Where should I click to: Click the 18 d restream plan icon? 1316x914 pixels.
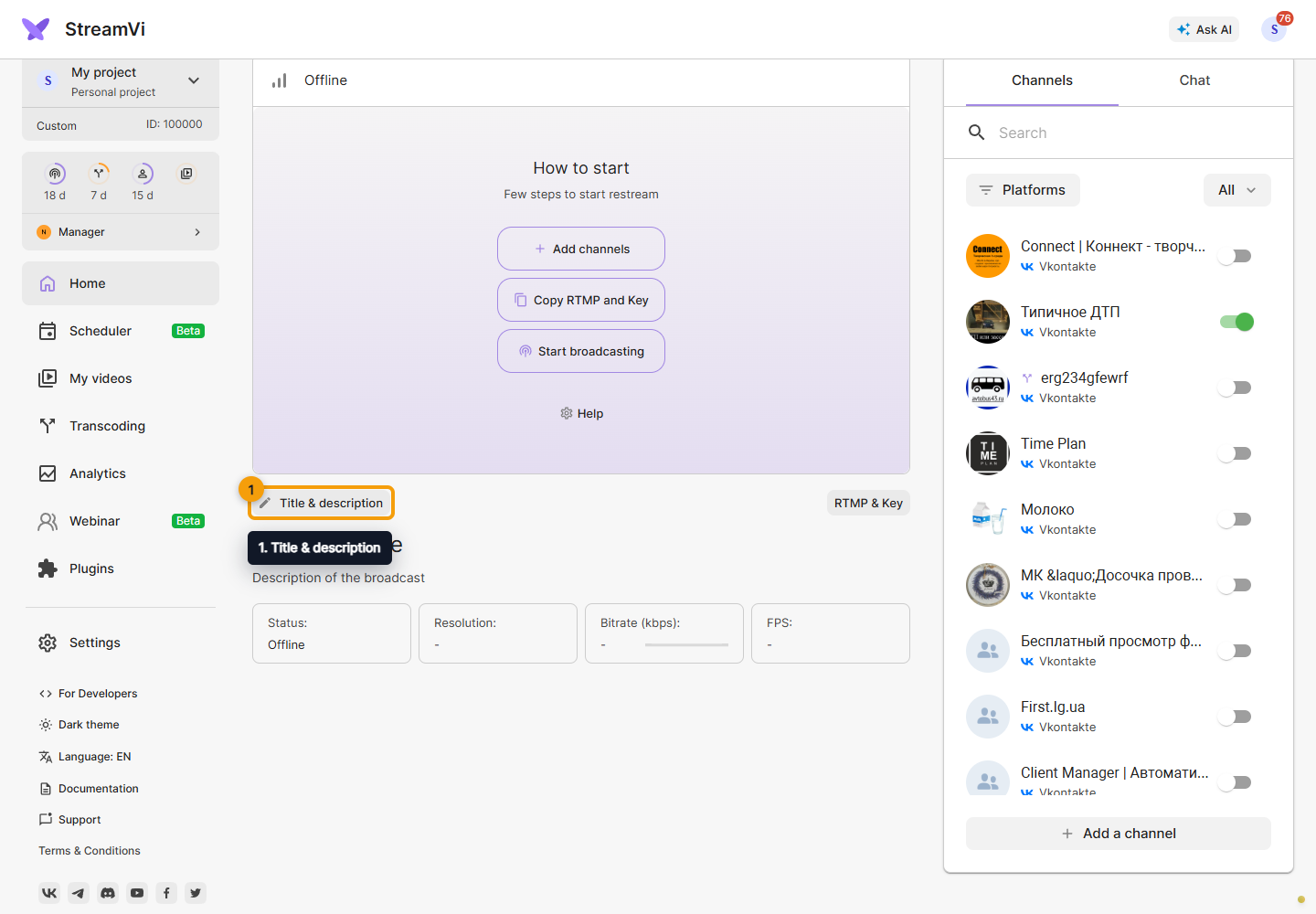point(55,174)
